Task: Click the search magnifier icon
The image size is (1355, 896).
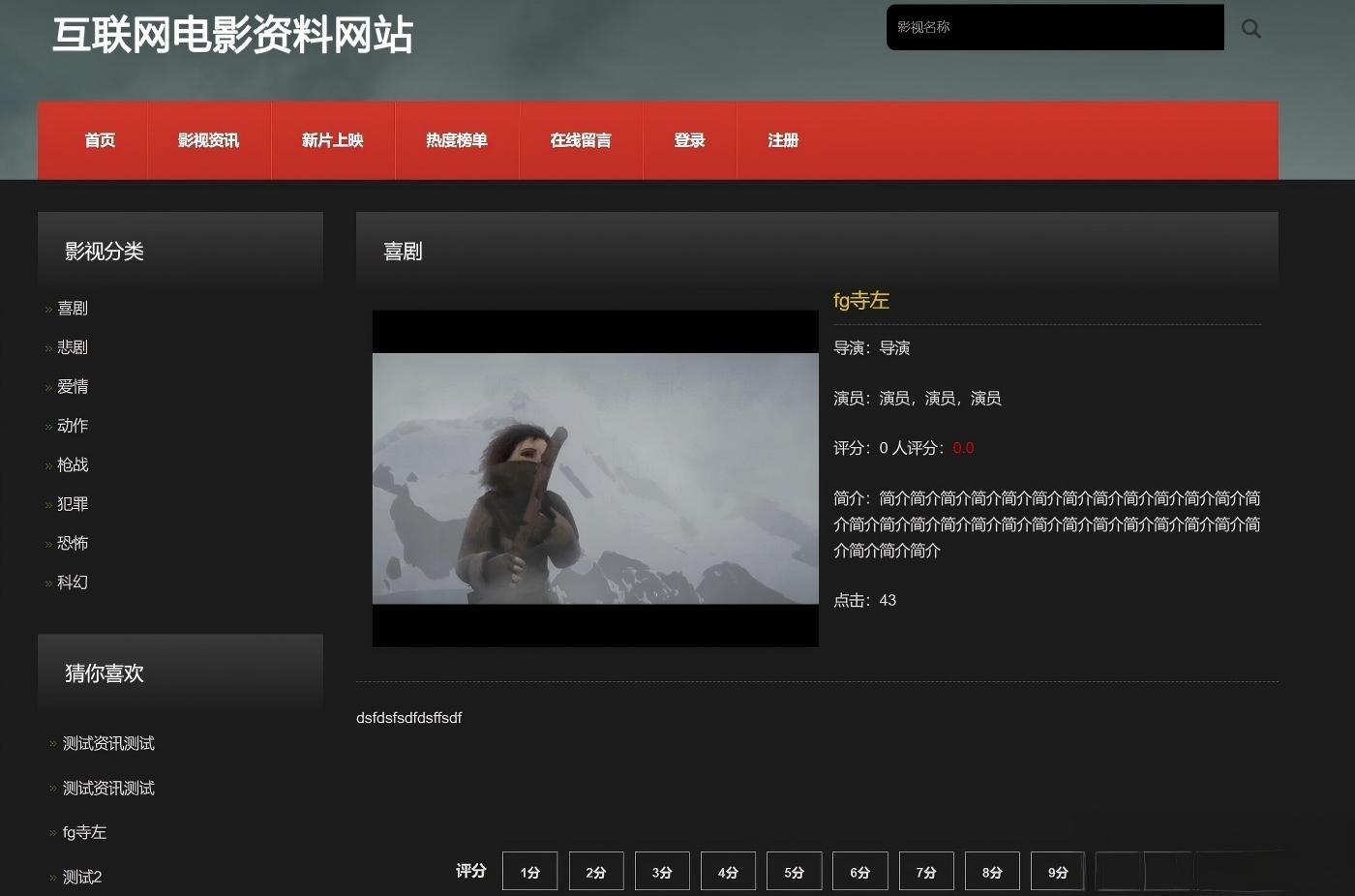Action: pos(1251,29)
